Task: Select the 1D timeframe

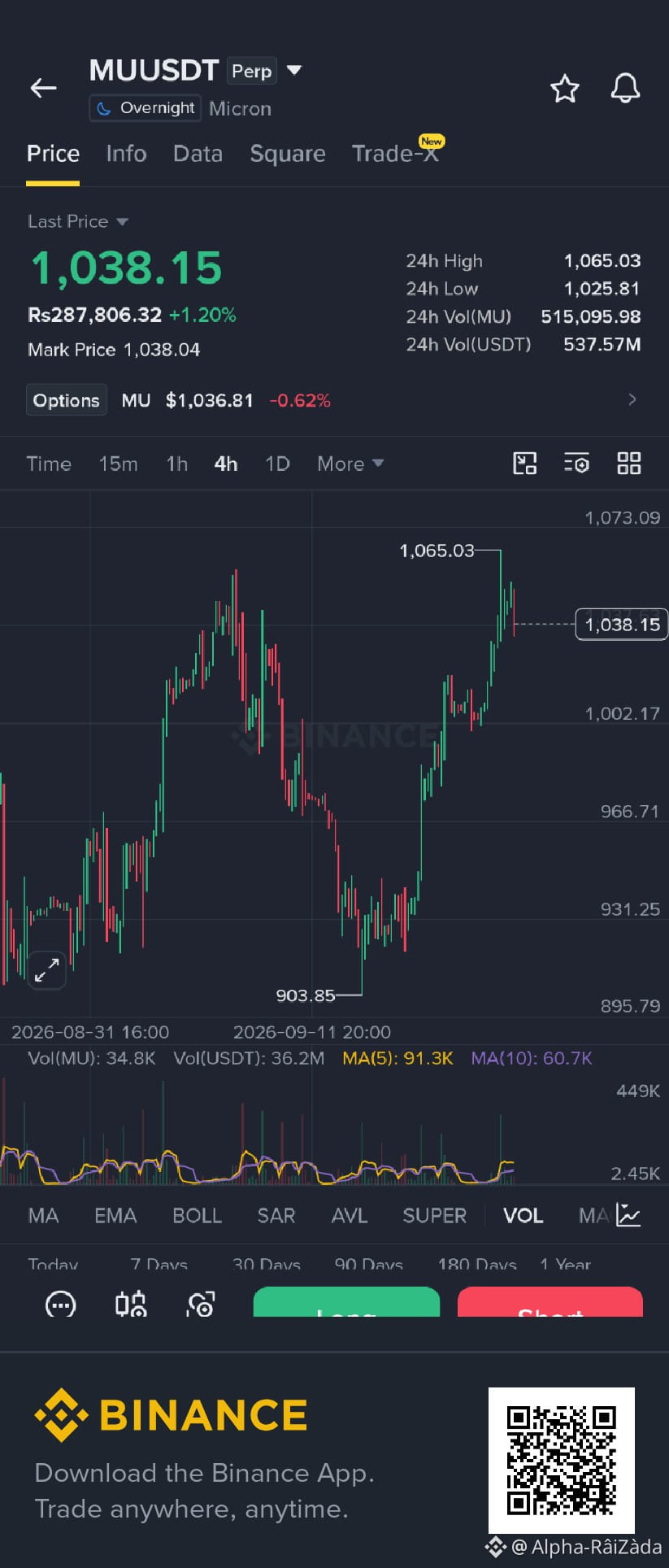Action: 277,464
